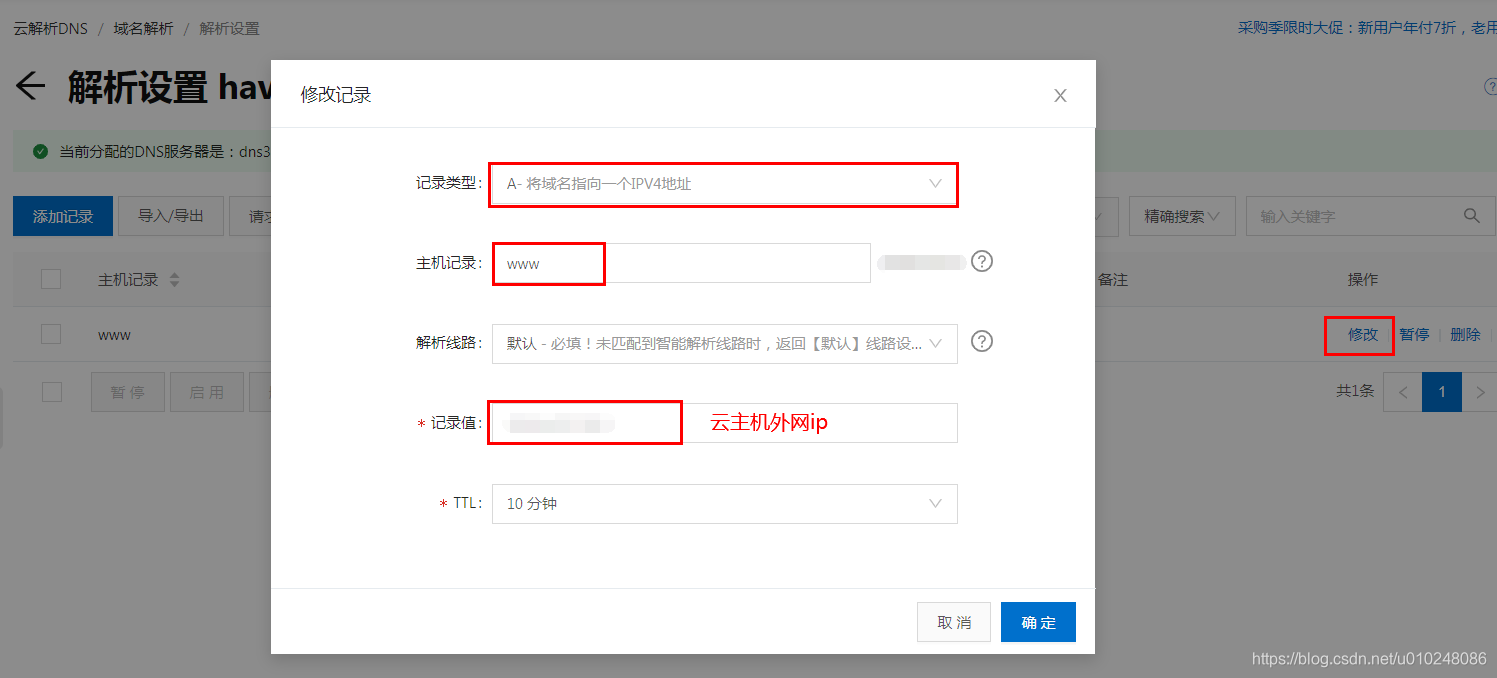Viewport: 1497px width, 678px height.
Task: Open the 记录类型 dropdown
Action: (724, 184)
